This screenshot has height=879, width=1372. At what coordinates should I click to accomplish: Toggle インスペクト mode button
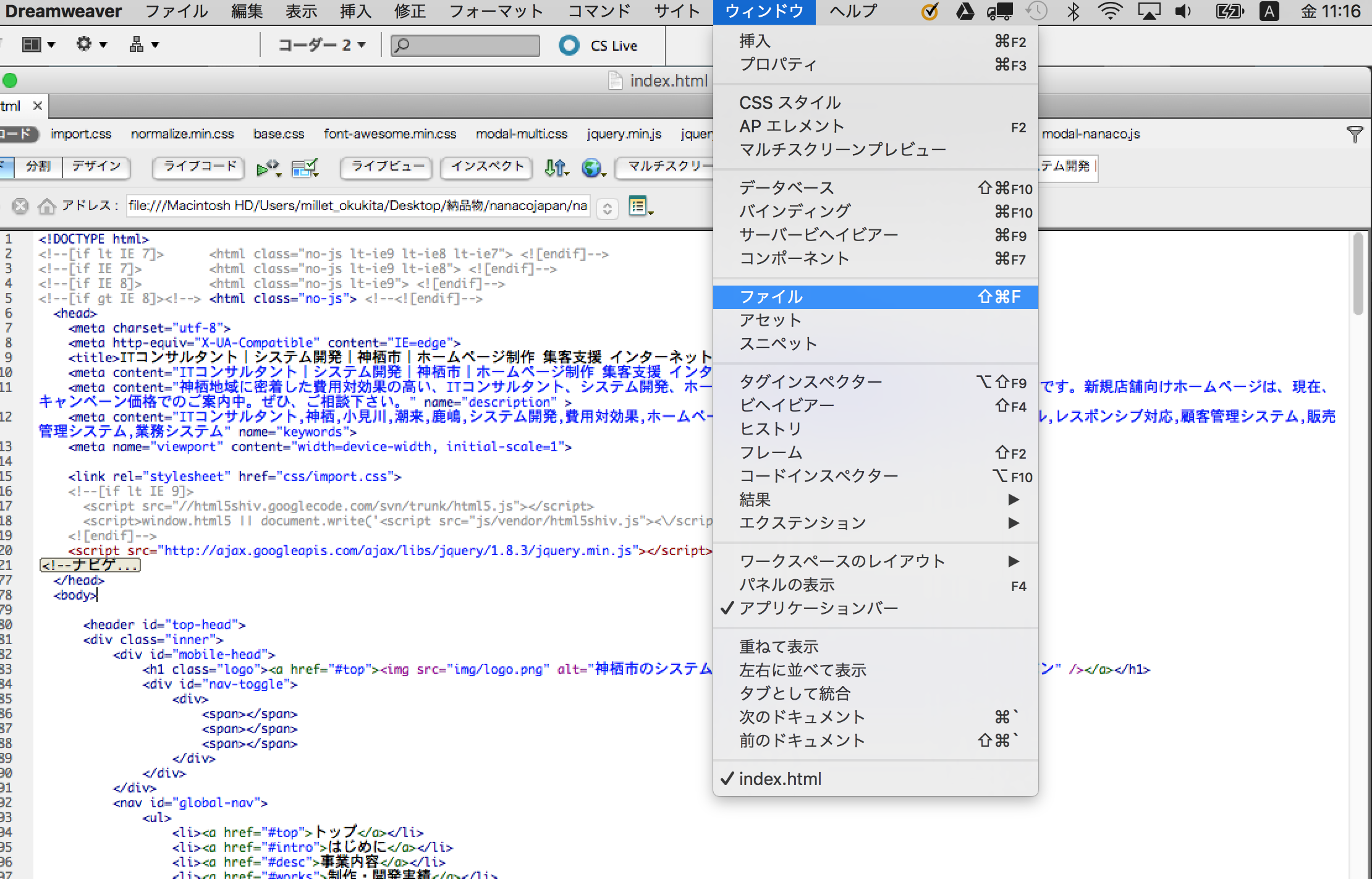(487, 166)
